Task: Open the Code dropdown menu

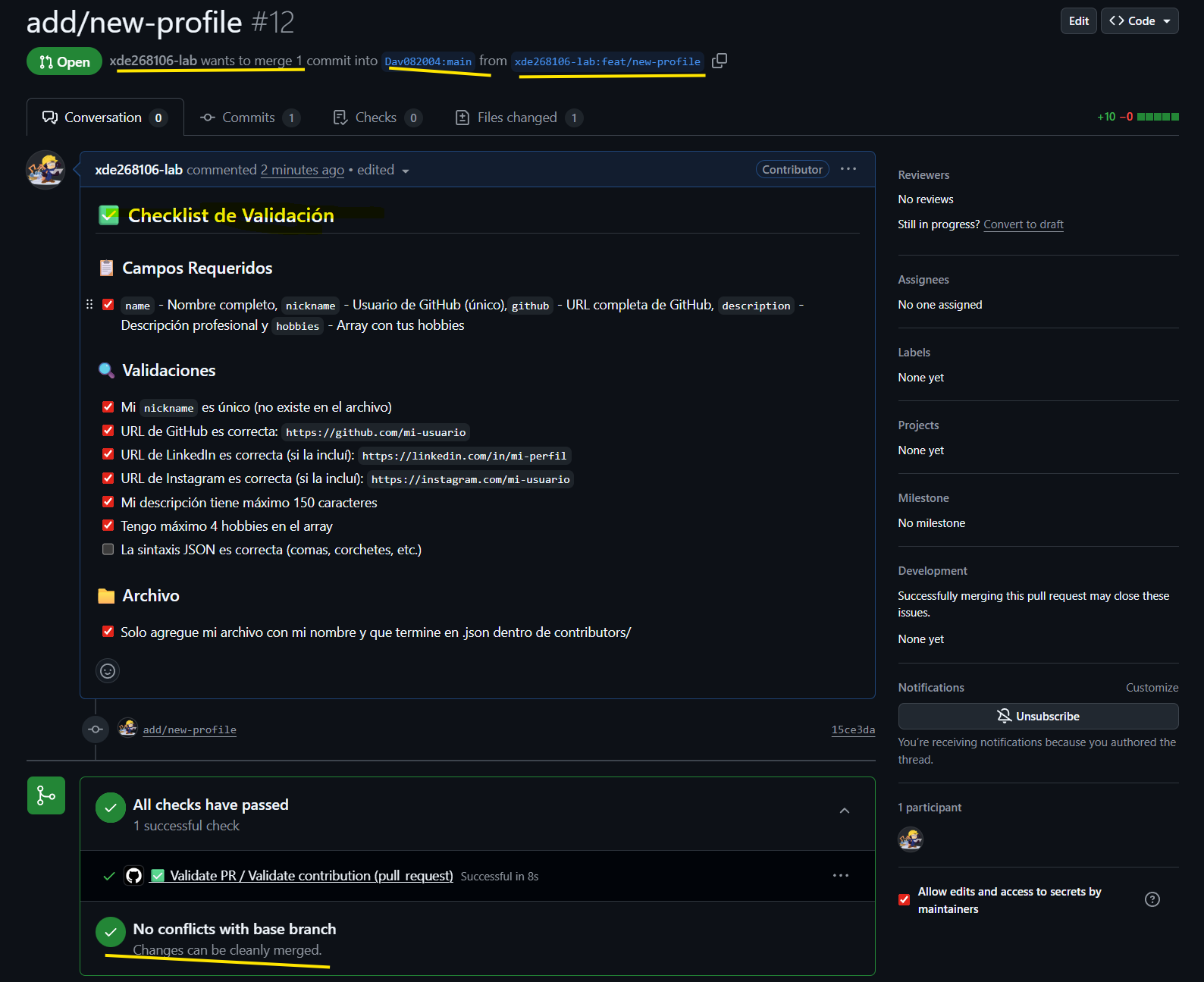Action: pyautogui.click(x=1139, y=21)
